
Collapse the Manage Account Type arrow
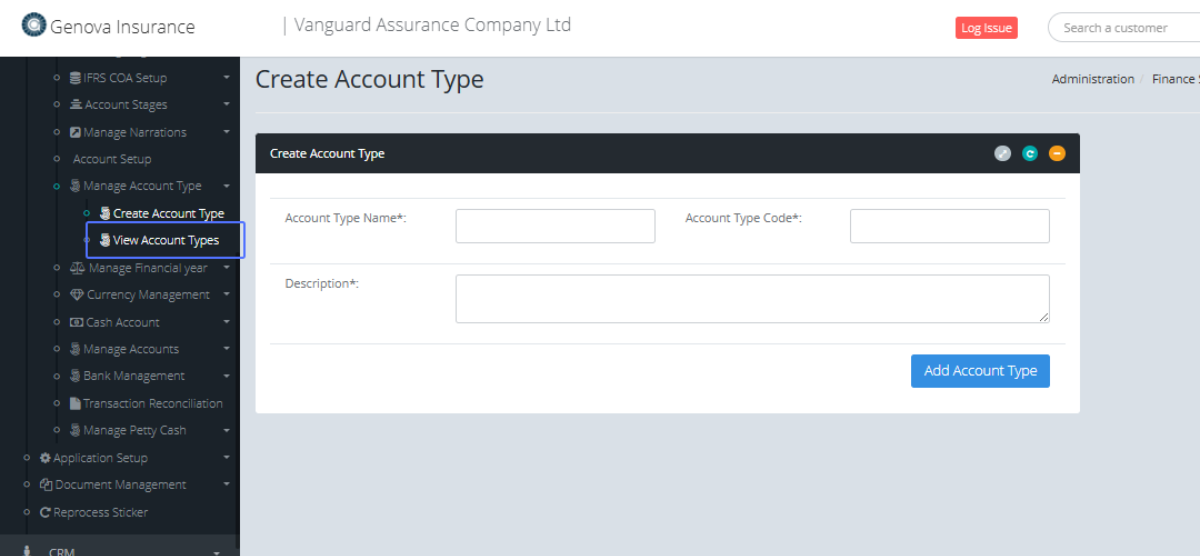pos(227,186)
